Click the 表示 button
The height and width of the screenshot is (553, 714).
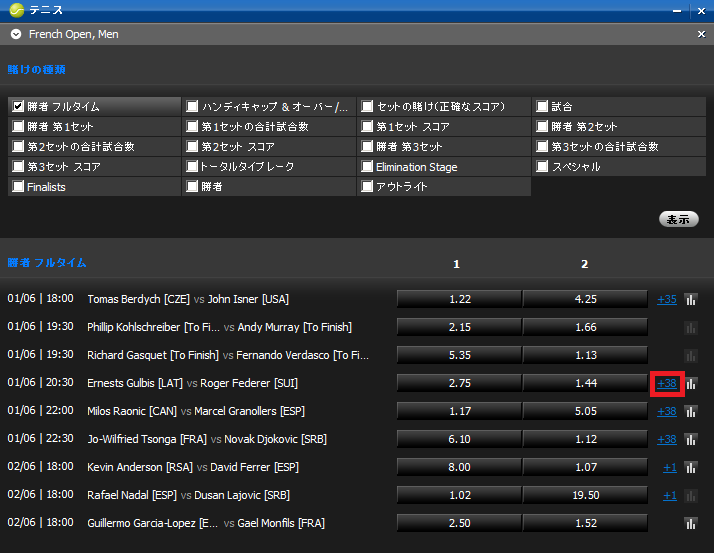pos(678,219)
